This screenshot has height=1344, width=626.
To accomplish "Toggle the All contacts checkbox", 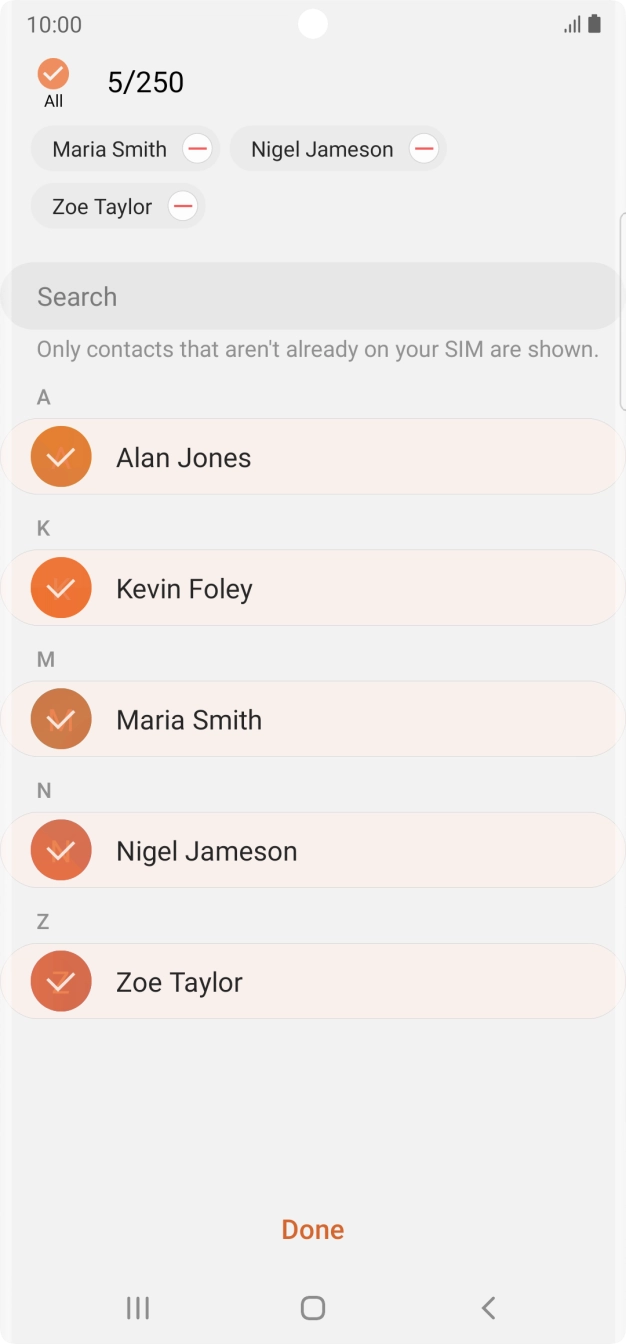I will click(53, 74).
